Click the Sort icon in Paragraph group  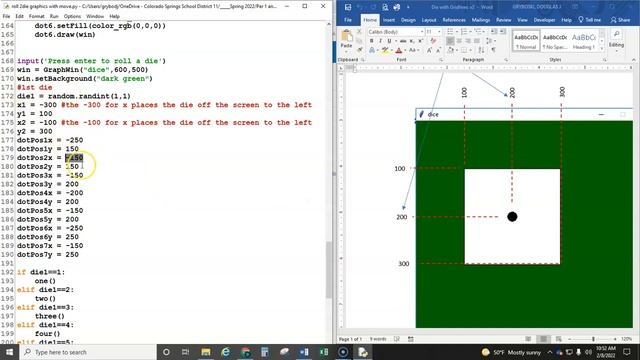tap(481, 50)
